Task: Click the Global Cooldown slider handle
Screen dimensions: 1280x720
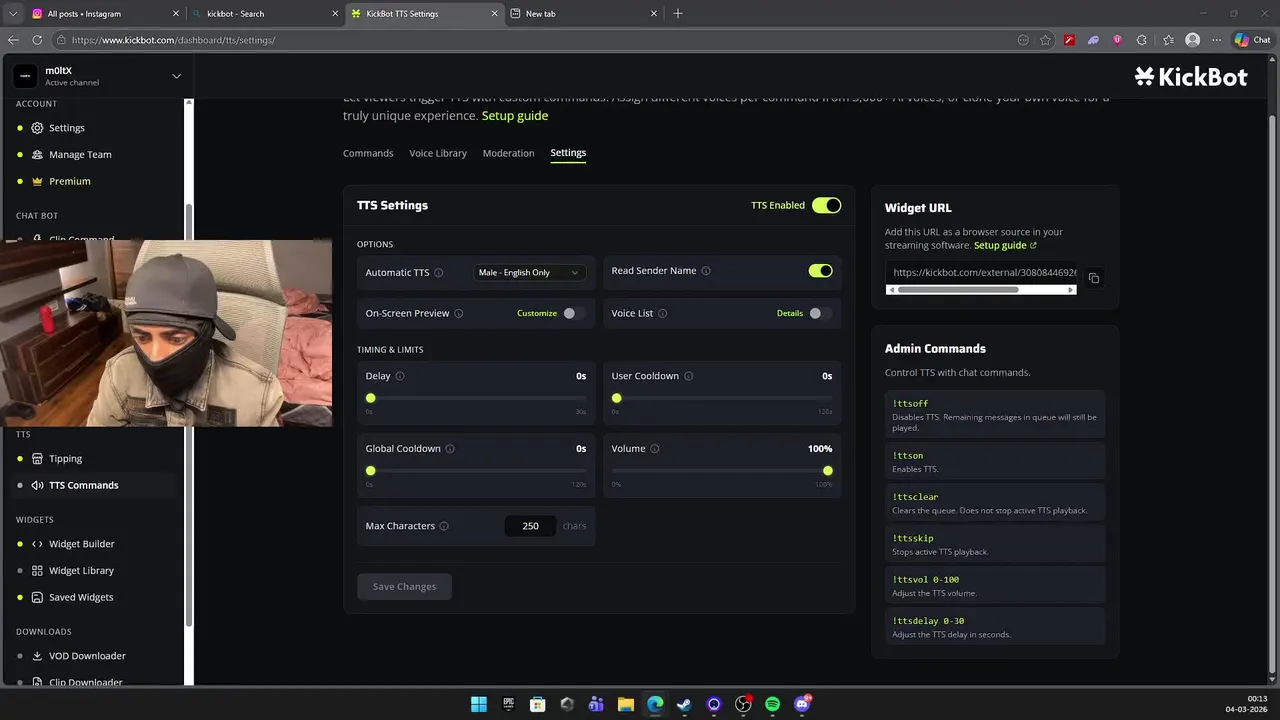Action: click(371, 471)
